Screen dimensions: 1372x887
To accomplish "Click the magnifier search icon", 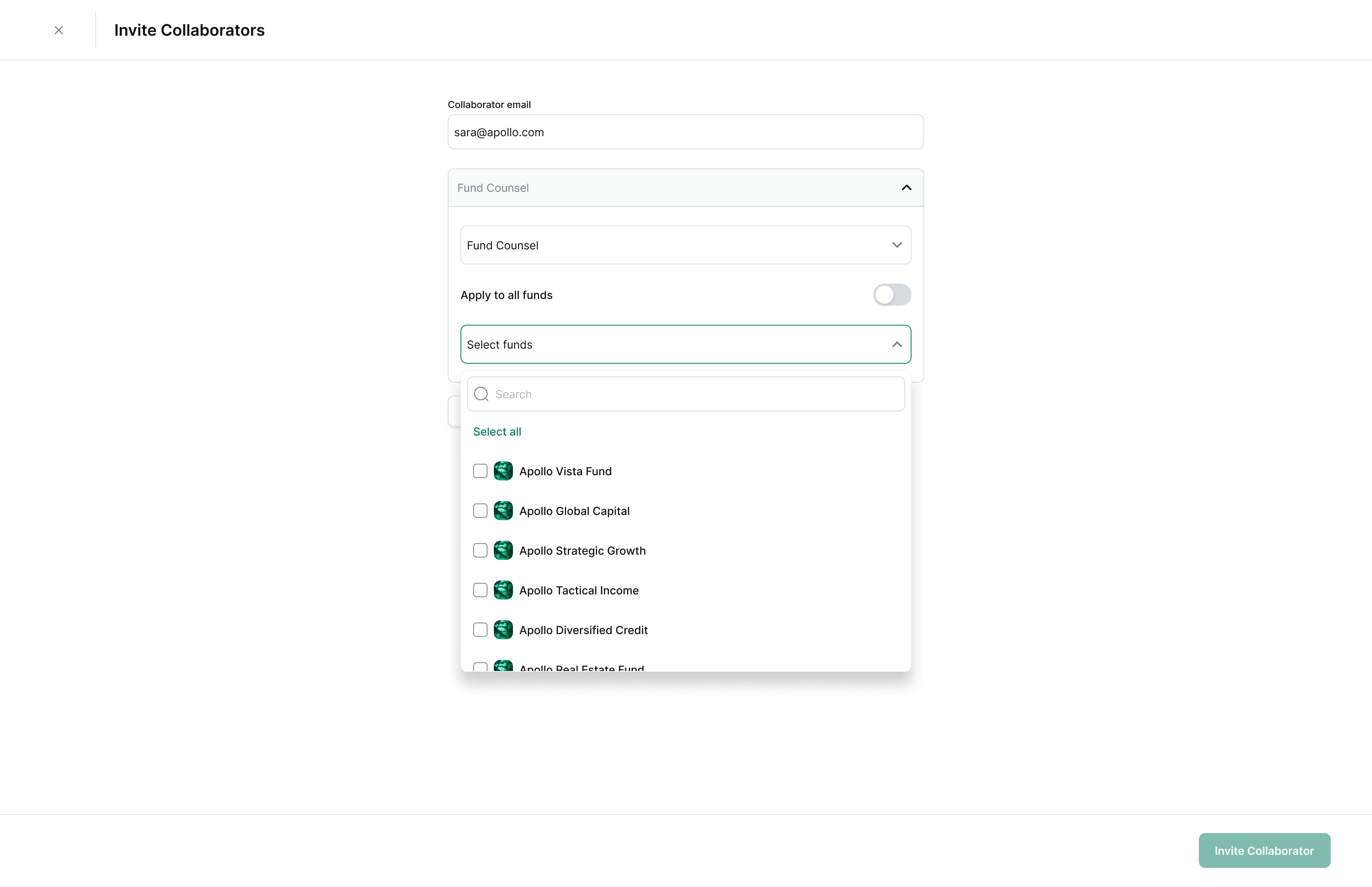I will (481, 394).
